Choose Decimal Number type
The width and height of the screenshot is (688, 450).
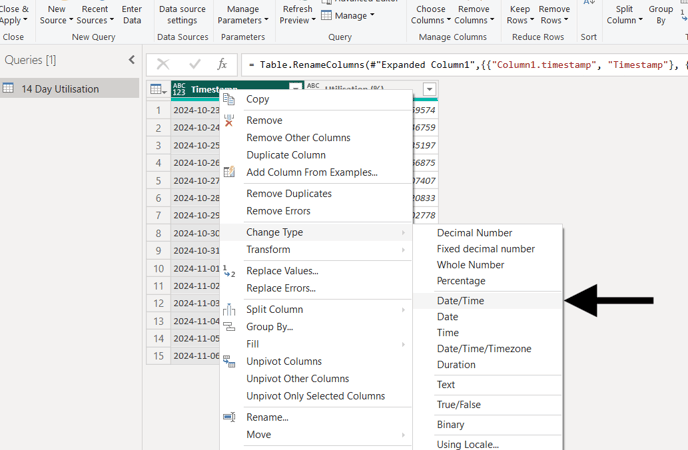pyautogui.click(x=487, y=233)
